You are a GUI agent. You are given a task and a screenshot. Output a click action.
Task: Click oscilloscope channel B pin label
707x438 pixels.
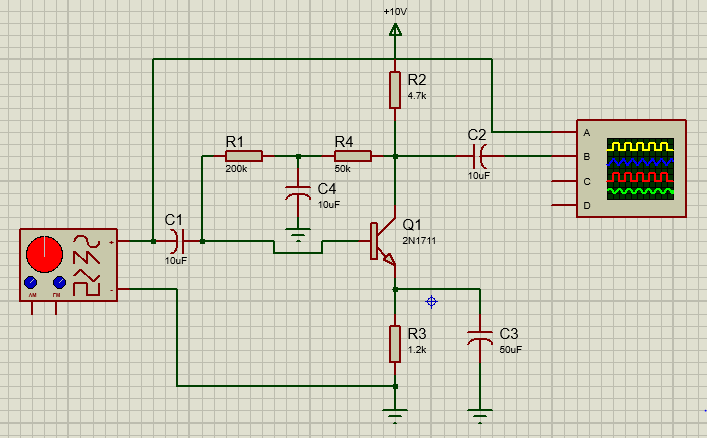(587, 157)
